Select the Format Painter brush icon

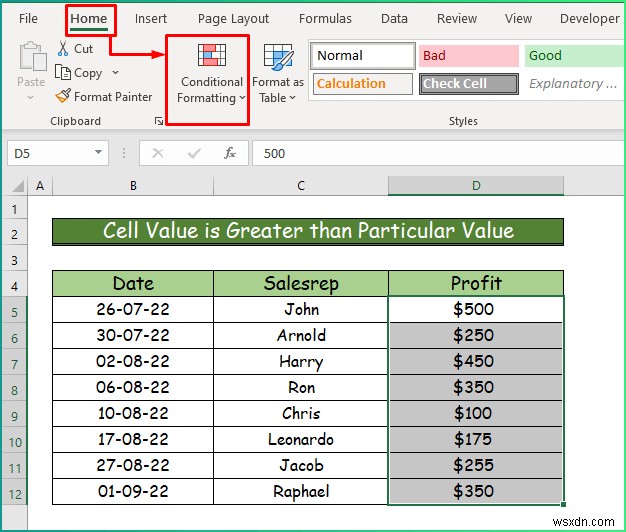click(63, 96)
